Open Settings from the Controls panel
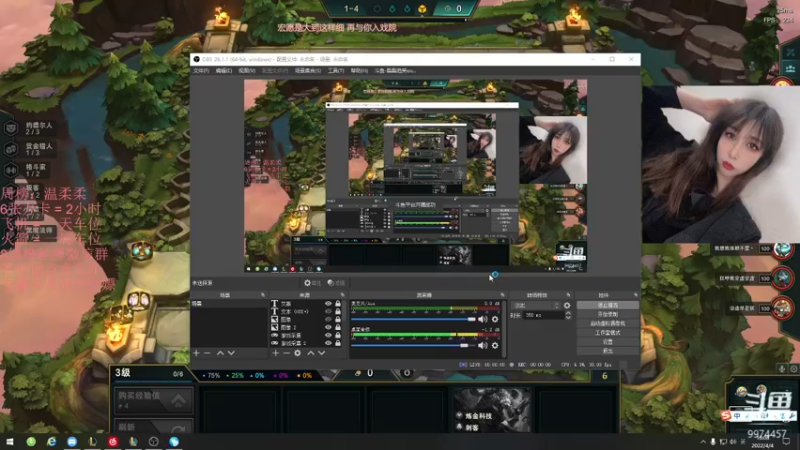Viewport: 800px width, 450px height. 607,342
